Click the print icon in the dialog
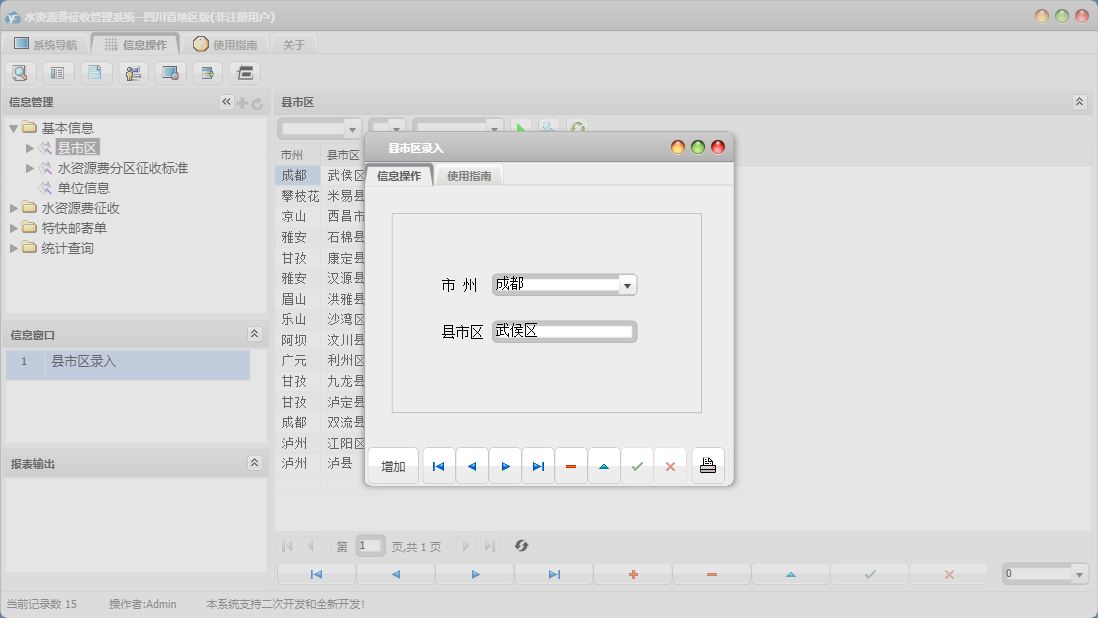 (707, 465)
